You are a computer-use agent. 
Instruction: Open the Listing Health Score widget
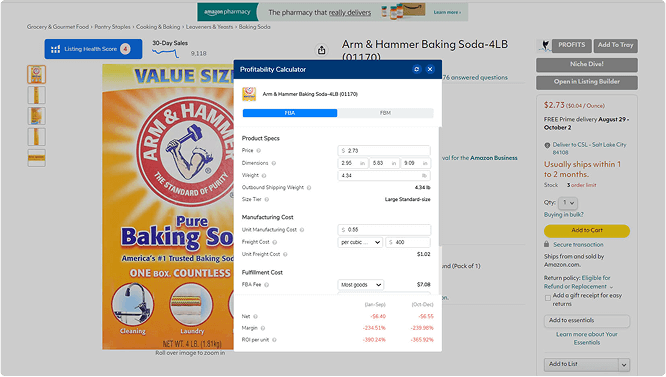click(93, 49)
